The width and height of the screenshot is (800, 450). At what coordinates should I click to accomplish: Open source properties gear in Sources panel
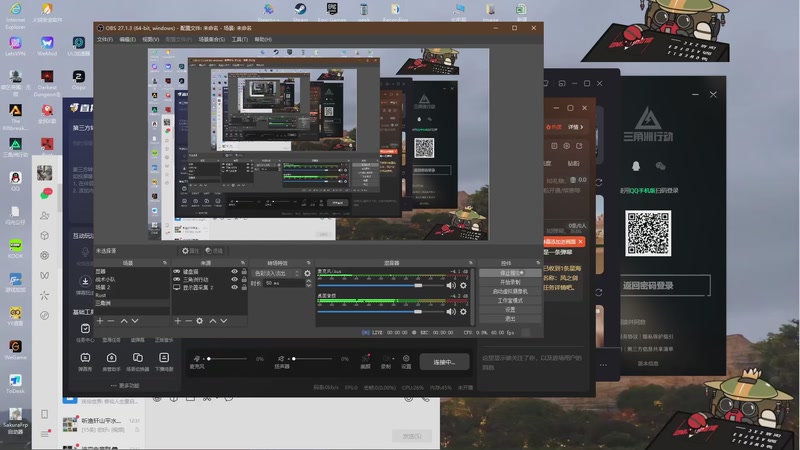[199, 321]
